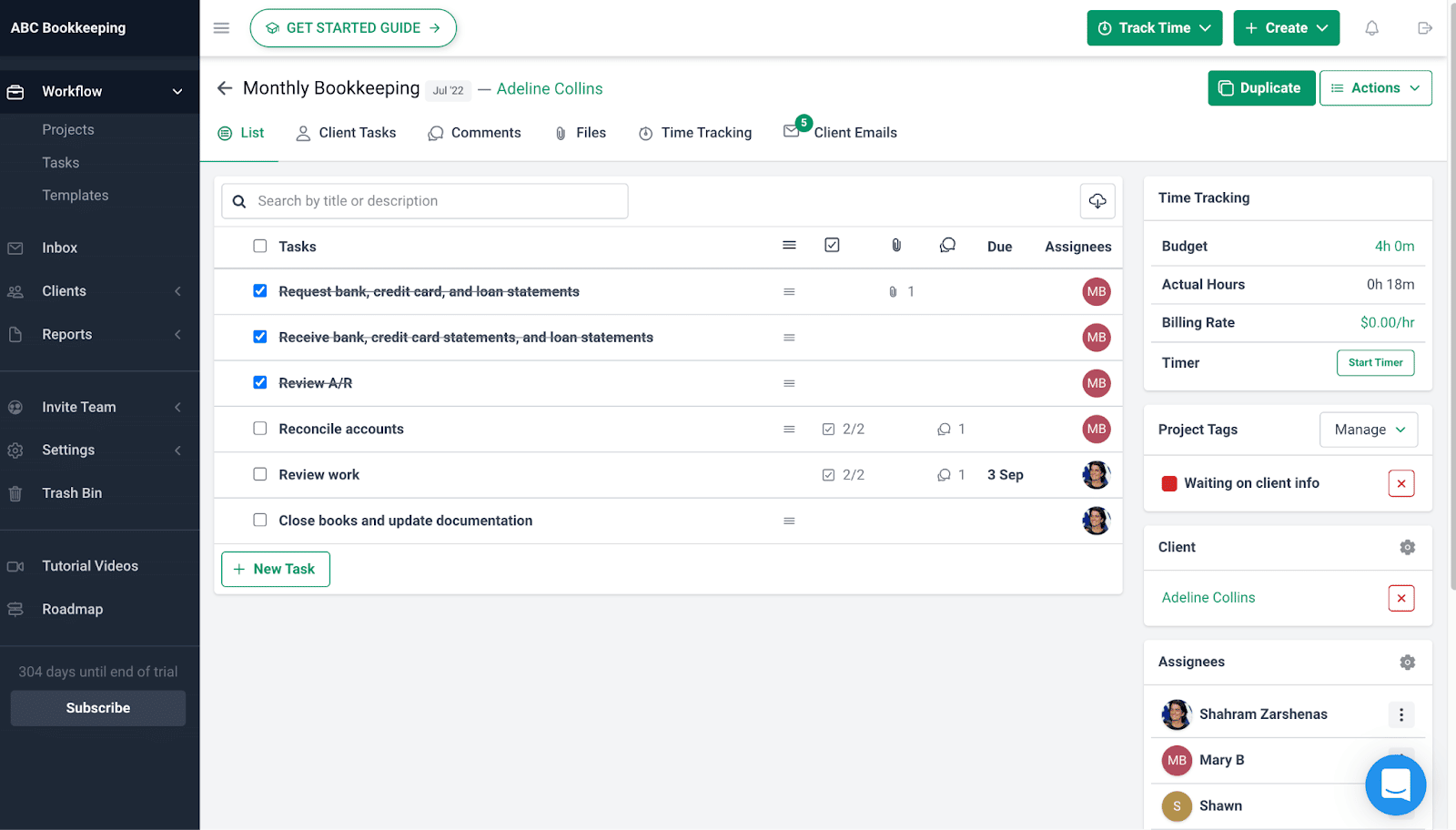Uncheck Receive bank, credit card statements task
The height and width of the screenshot is (830, 1456).
[260, 337]
